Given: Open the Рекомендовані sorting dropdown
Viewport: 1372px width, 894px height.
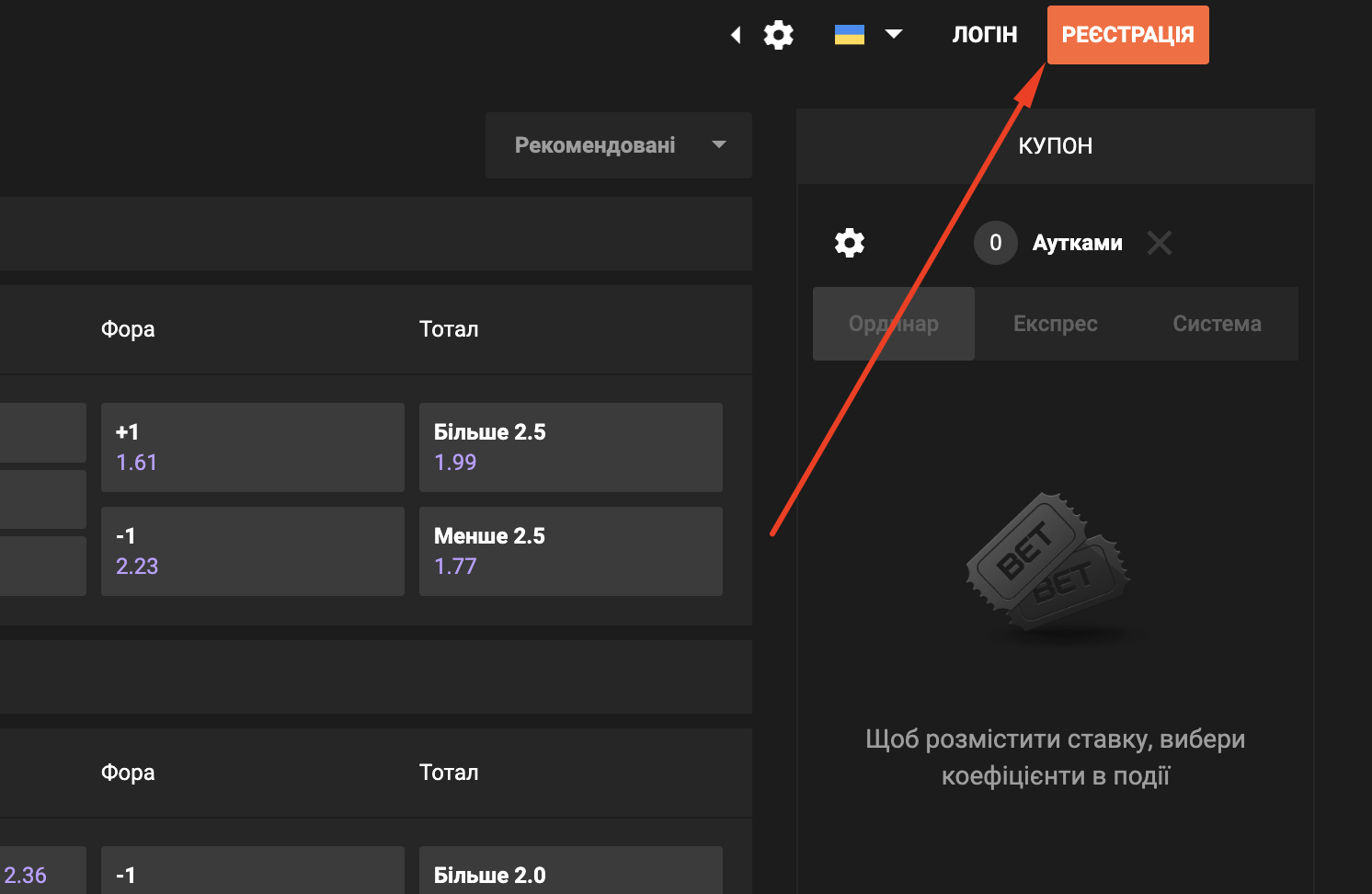Looking at the screenshot, I should (619, 145).
